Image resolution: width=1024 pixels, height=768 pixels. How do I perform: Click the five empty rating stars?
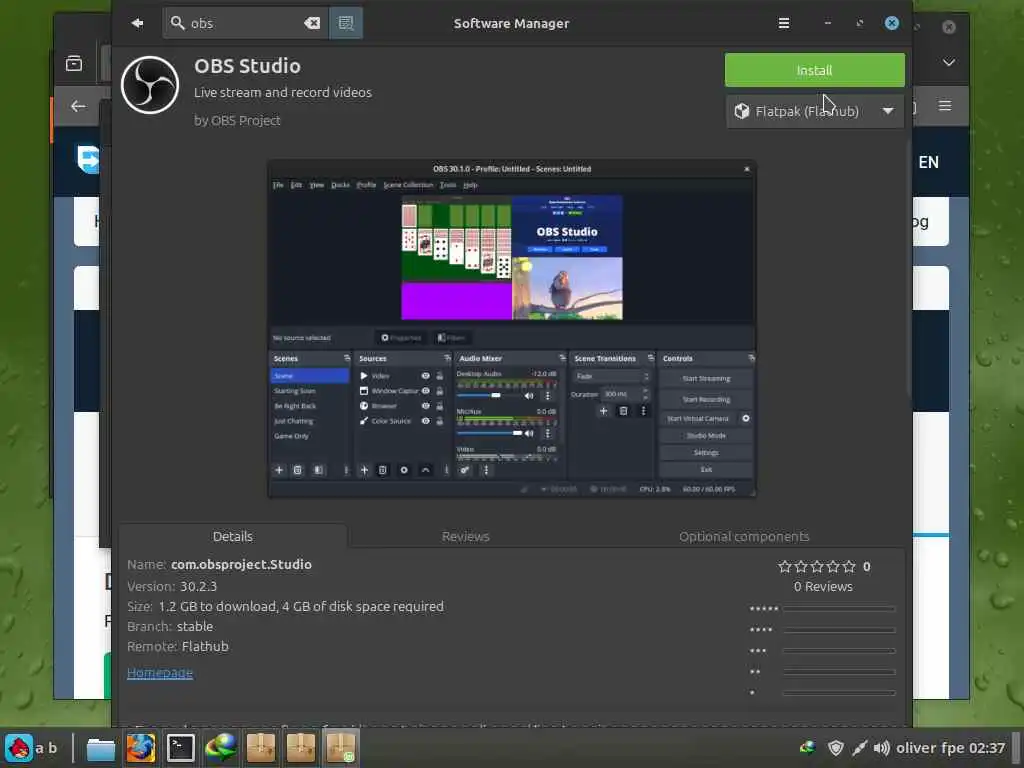pos(816,566)
